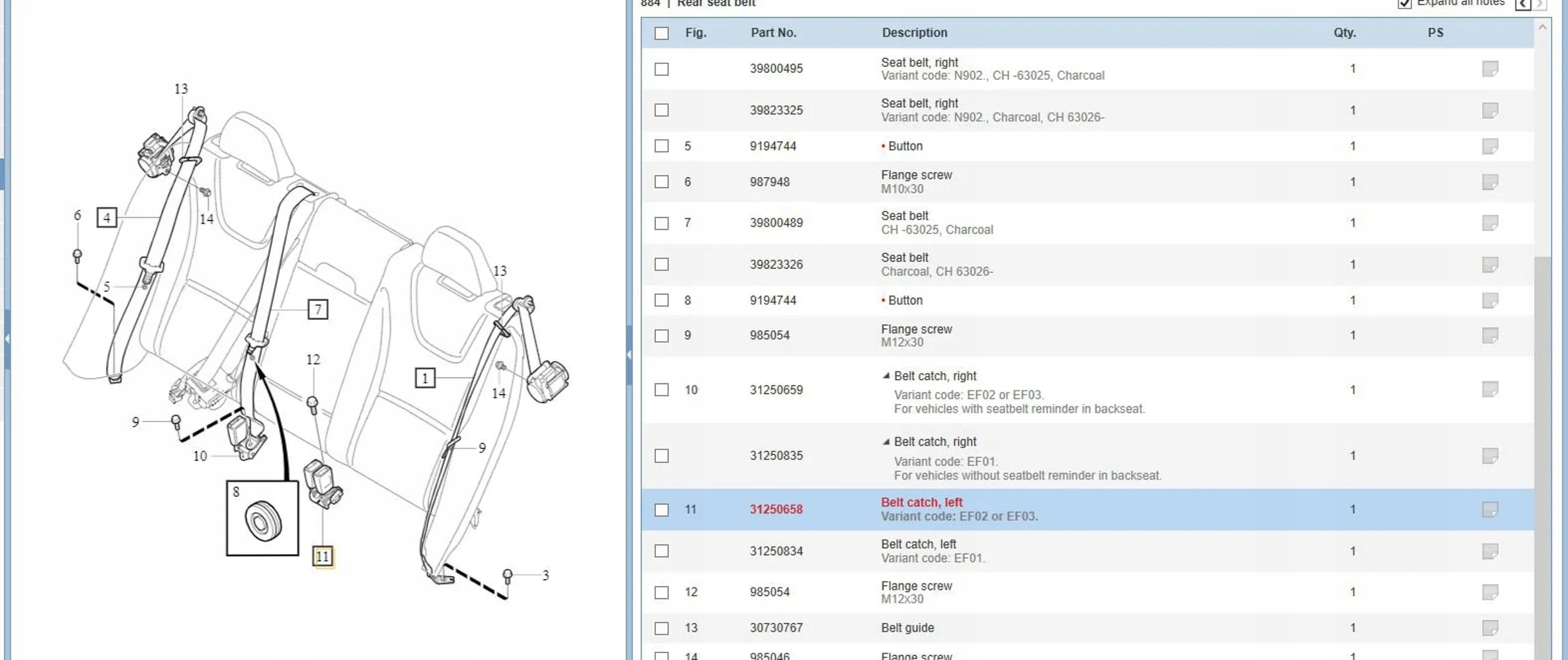
Task: Select callout number 10 in the diagram
Action: point(199,456)
